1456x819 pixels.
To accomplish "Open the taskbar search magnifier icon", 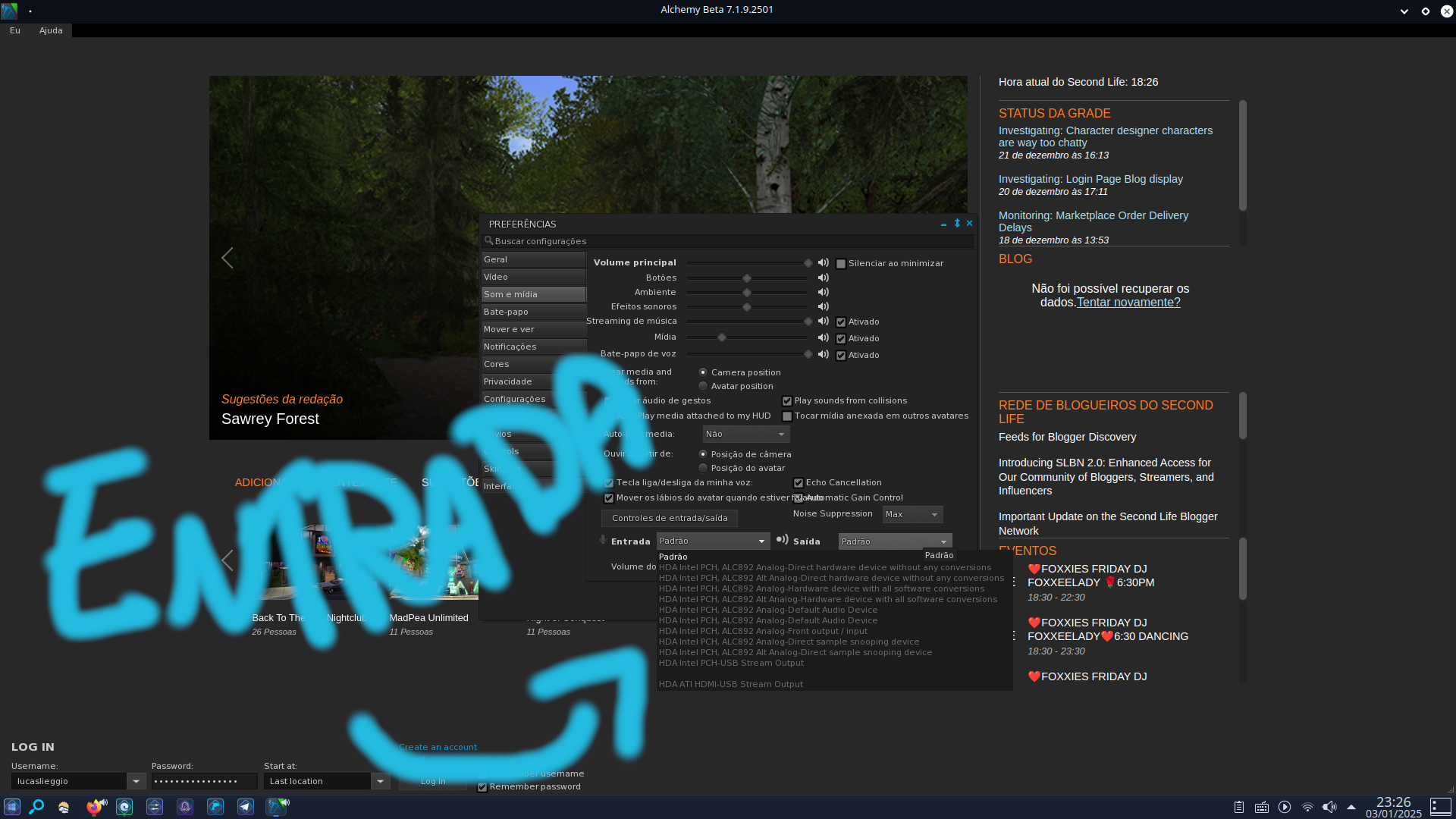I will pyautogui.click(x=36, y=807).
